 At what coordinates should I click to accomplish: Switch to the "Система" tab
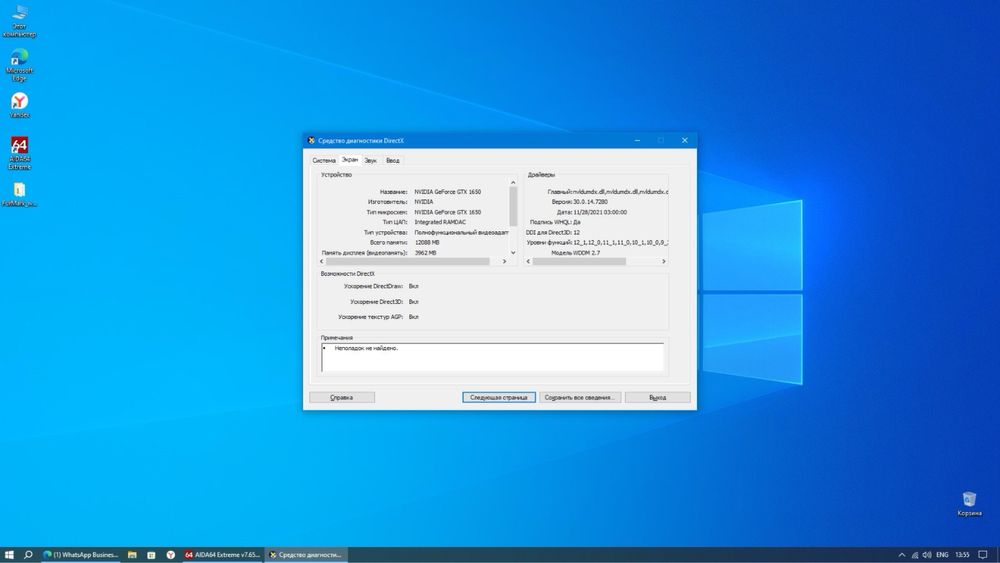(x=324, y=161)
